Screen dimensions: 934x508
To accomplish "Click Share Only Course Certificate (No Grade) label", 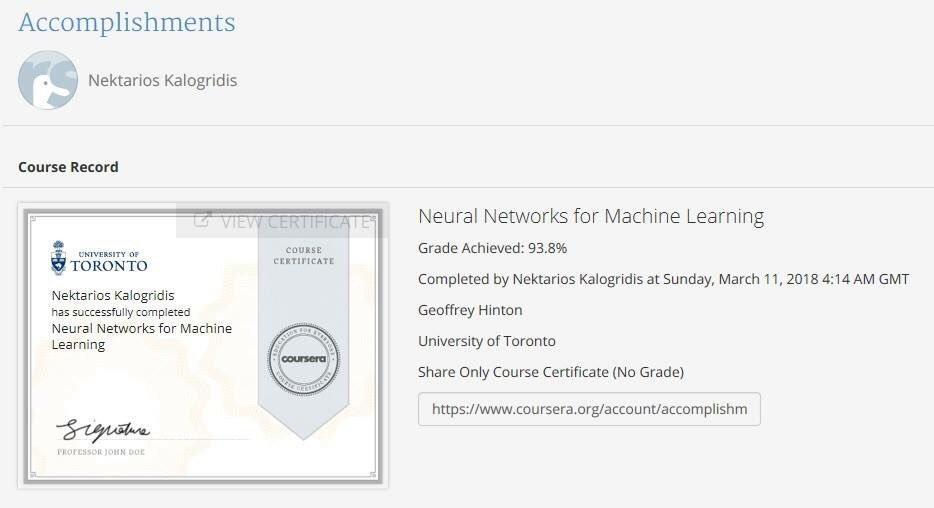I will tap(551, 372).
